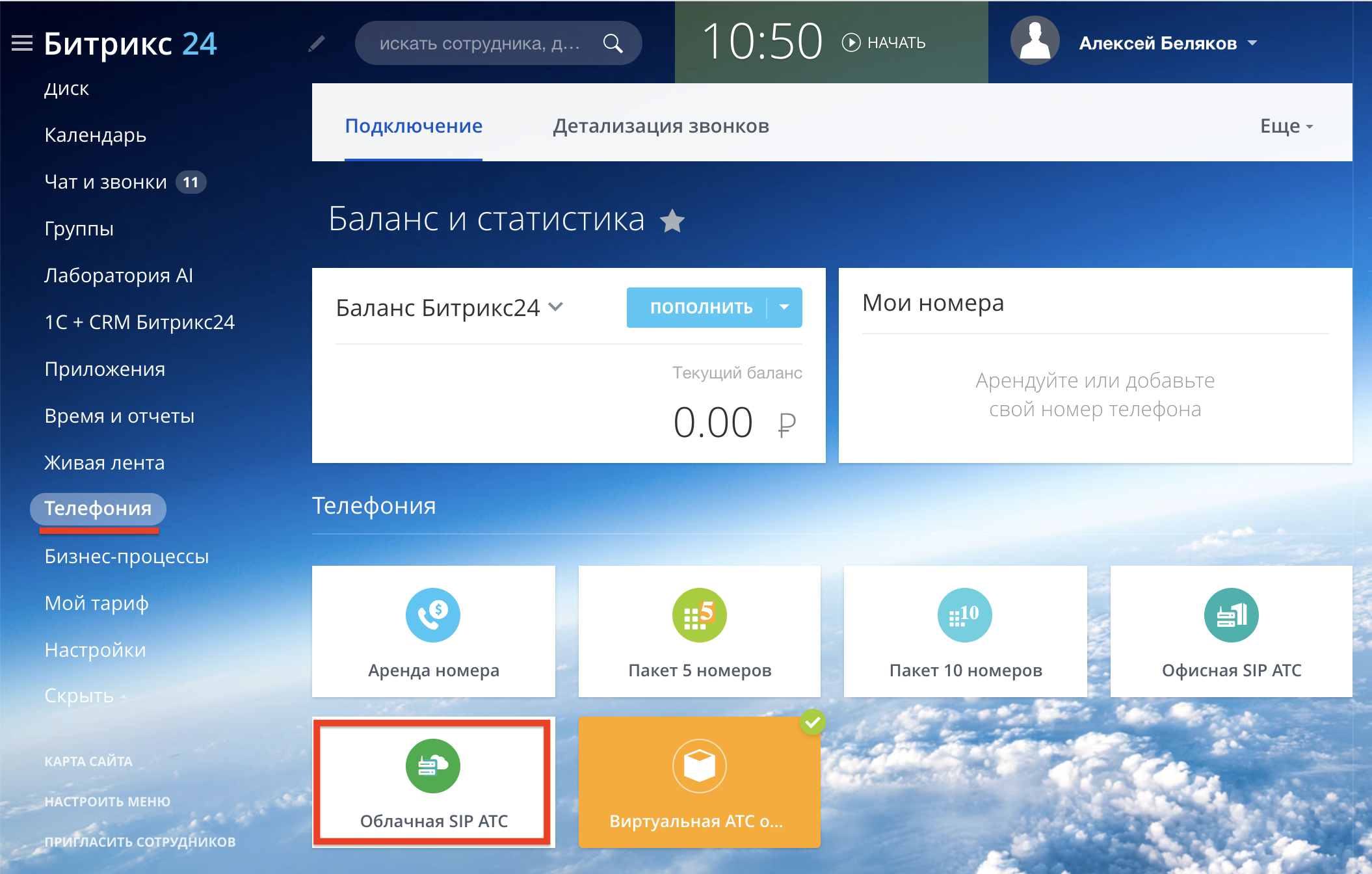1372x874 pixels.
Task: Expand the Баланс Битрикс24 chevron
Action: [x=556, y=306]
